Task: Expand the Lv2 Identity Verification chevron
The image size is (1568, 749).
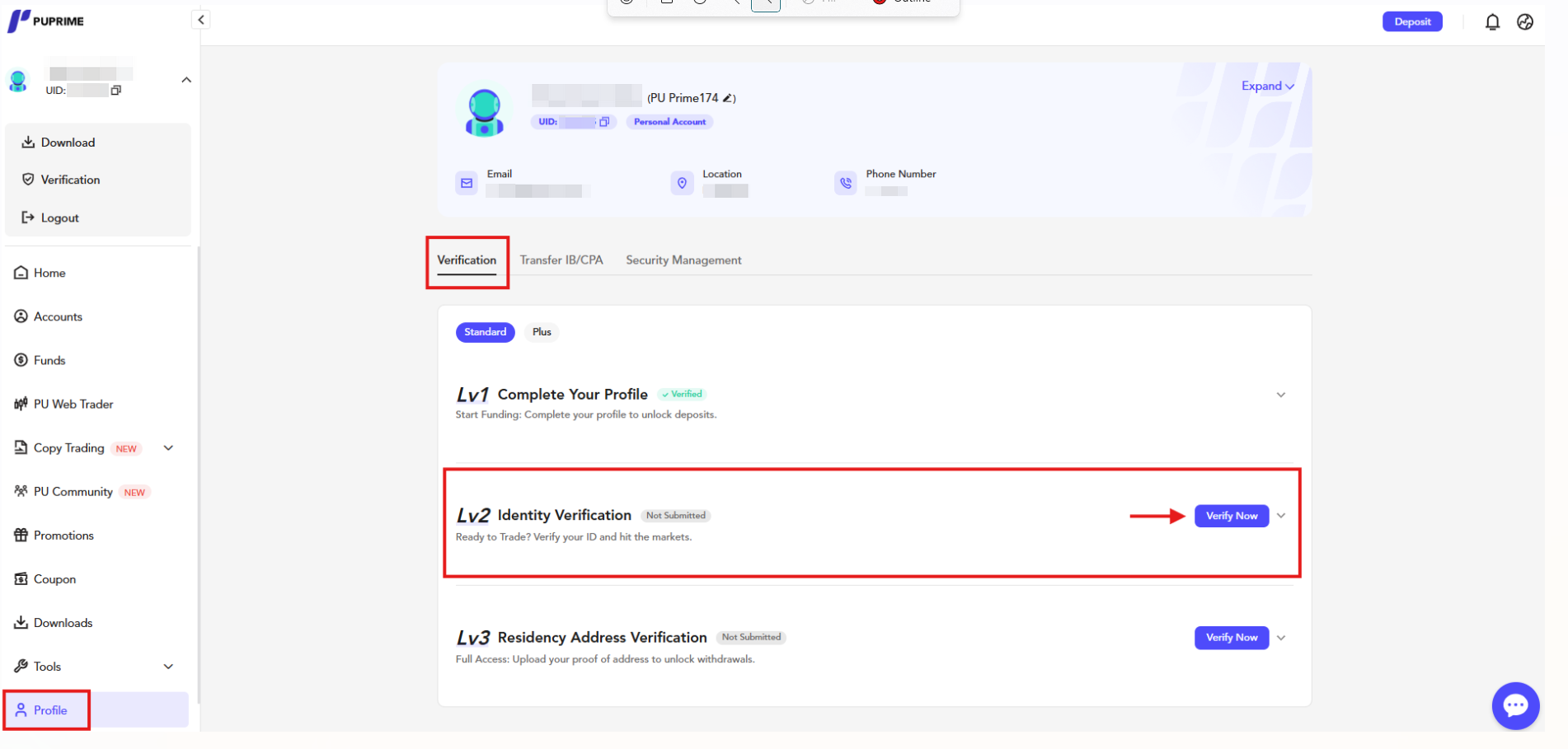Action: tap(1281, 516)
